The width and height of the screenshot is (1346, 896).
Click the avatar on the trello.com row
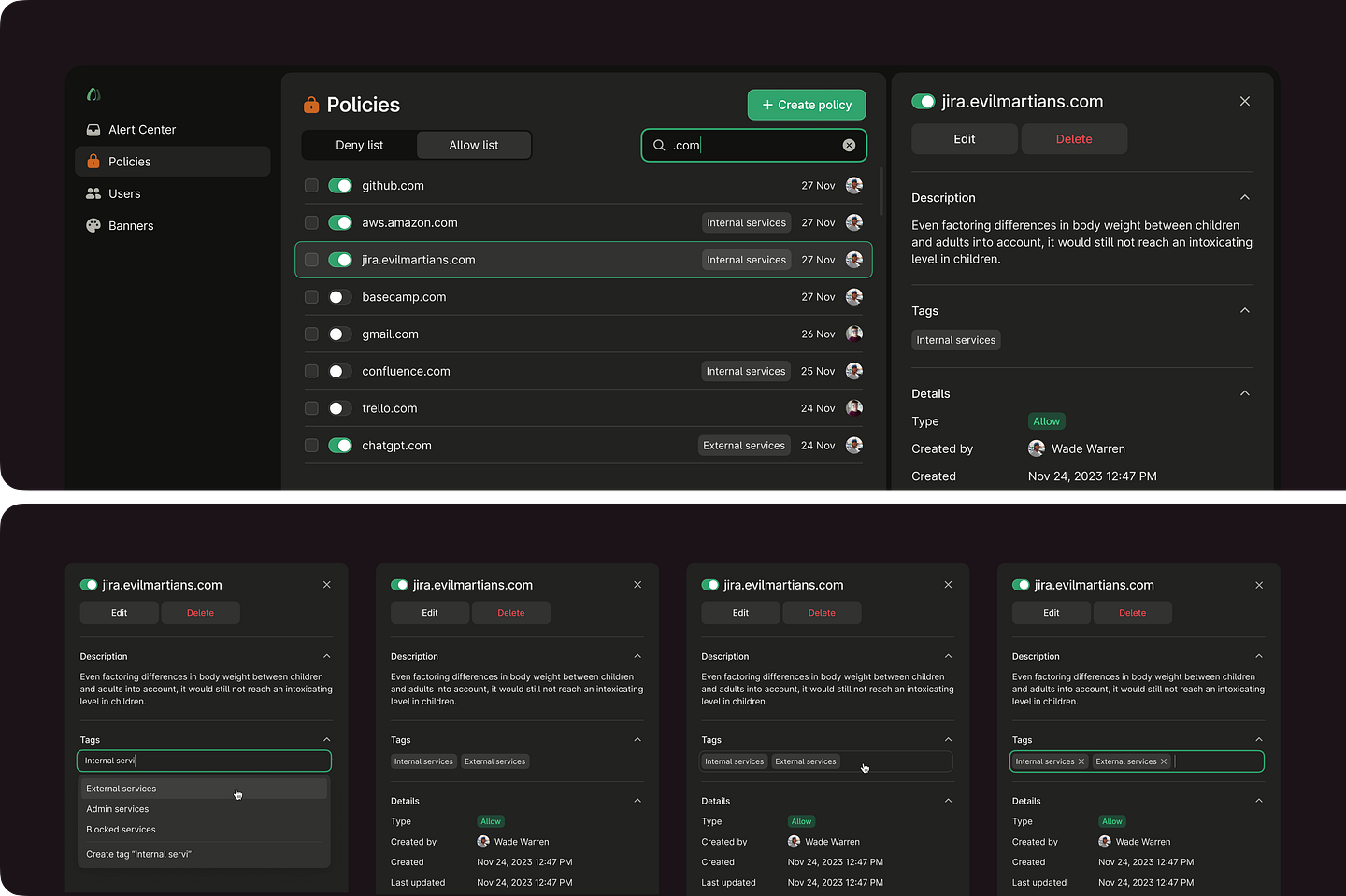click(854, 407)
